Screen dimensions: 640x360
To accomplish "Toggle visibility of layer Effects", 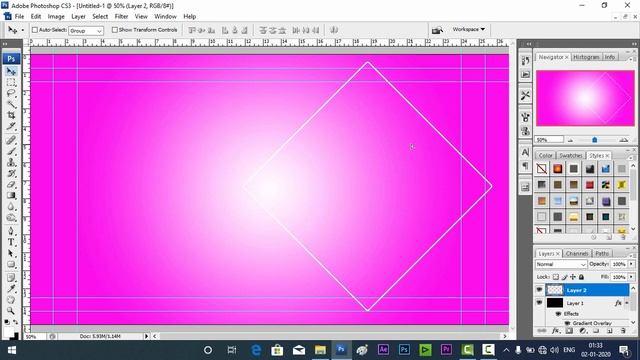I will (558, 313).
